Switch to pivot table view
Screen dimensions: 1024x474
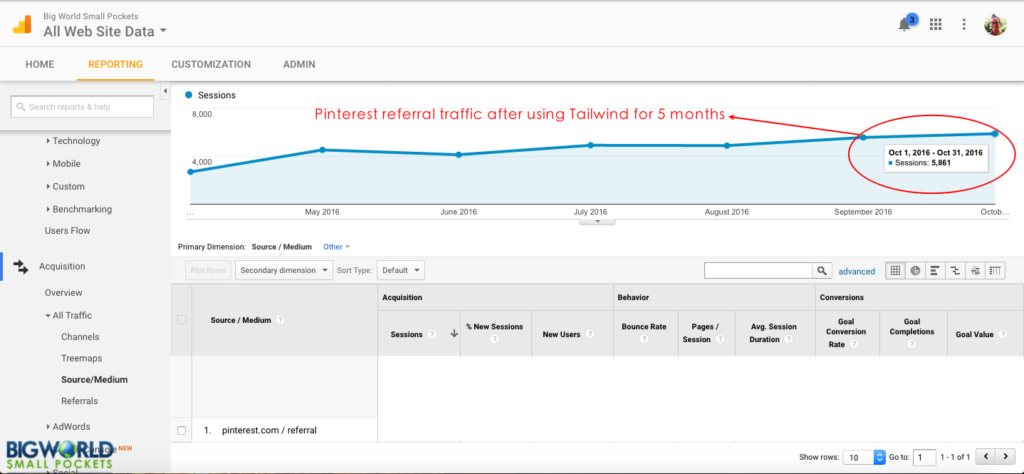pos(995,270)
